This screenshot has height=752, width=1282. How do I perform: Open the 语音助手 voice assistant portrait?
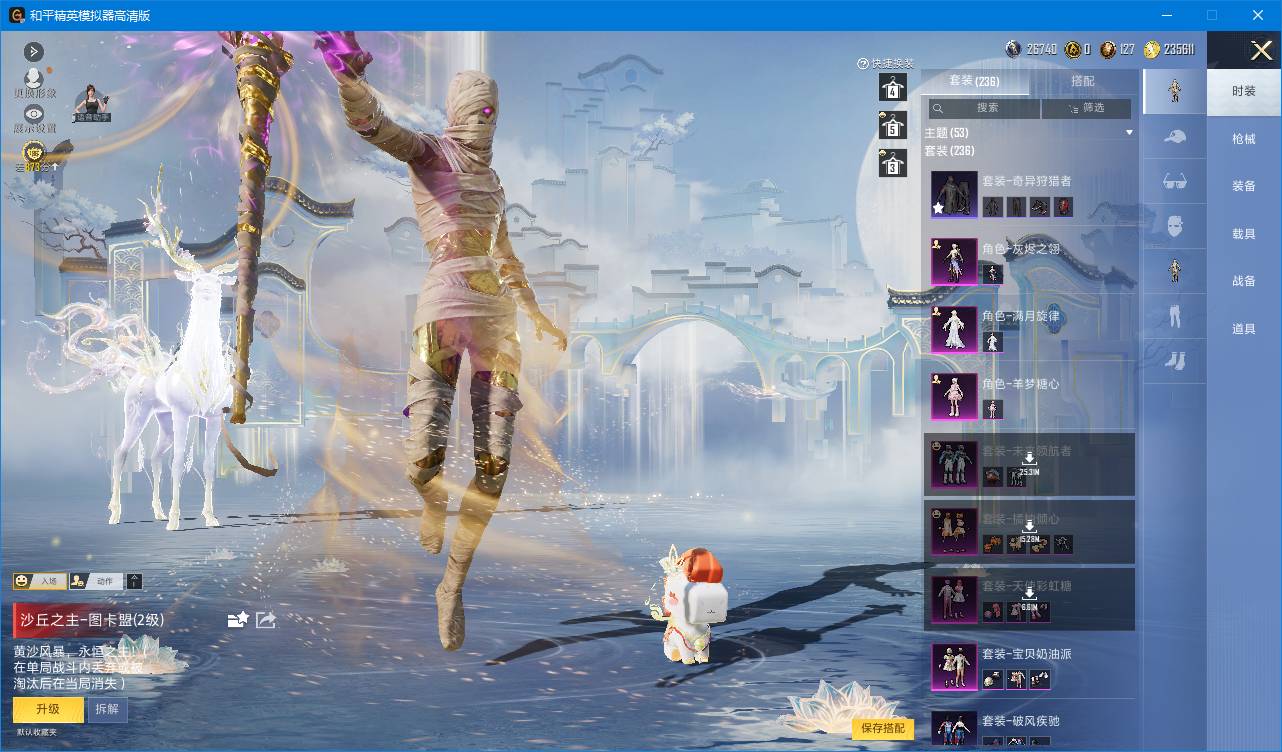(x=92, y=104)
